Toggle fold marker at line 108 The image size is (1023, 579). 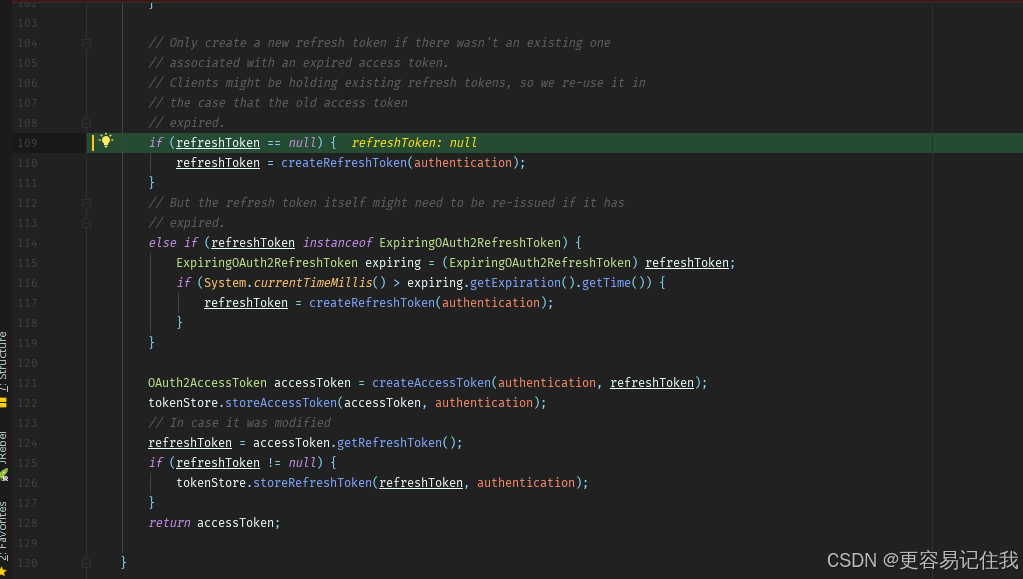click(x=86, y=123)
